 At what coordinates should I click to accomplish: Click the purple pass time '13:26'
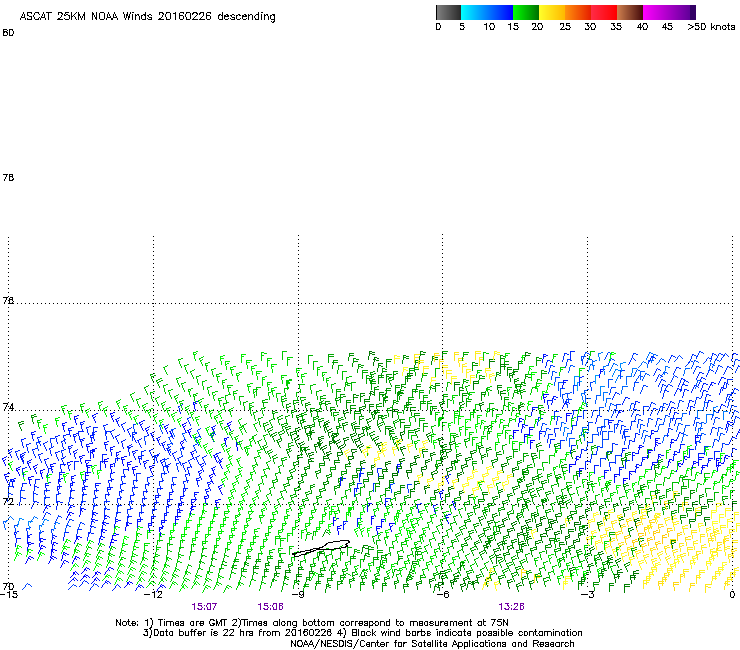tap(512, 607)
